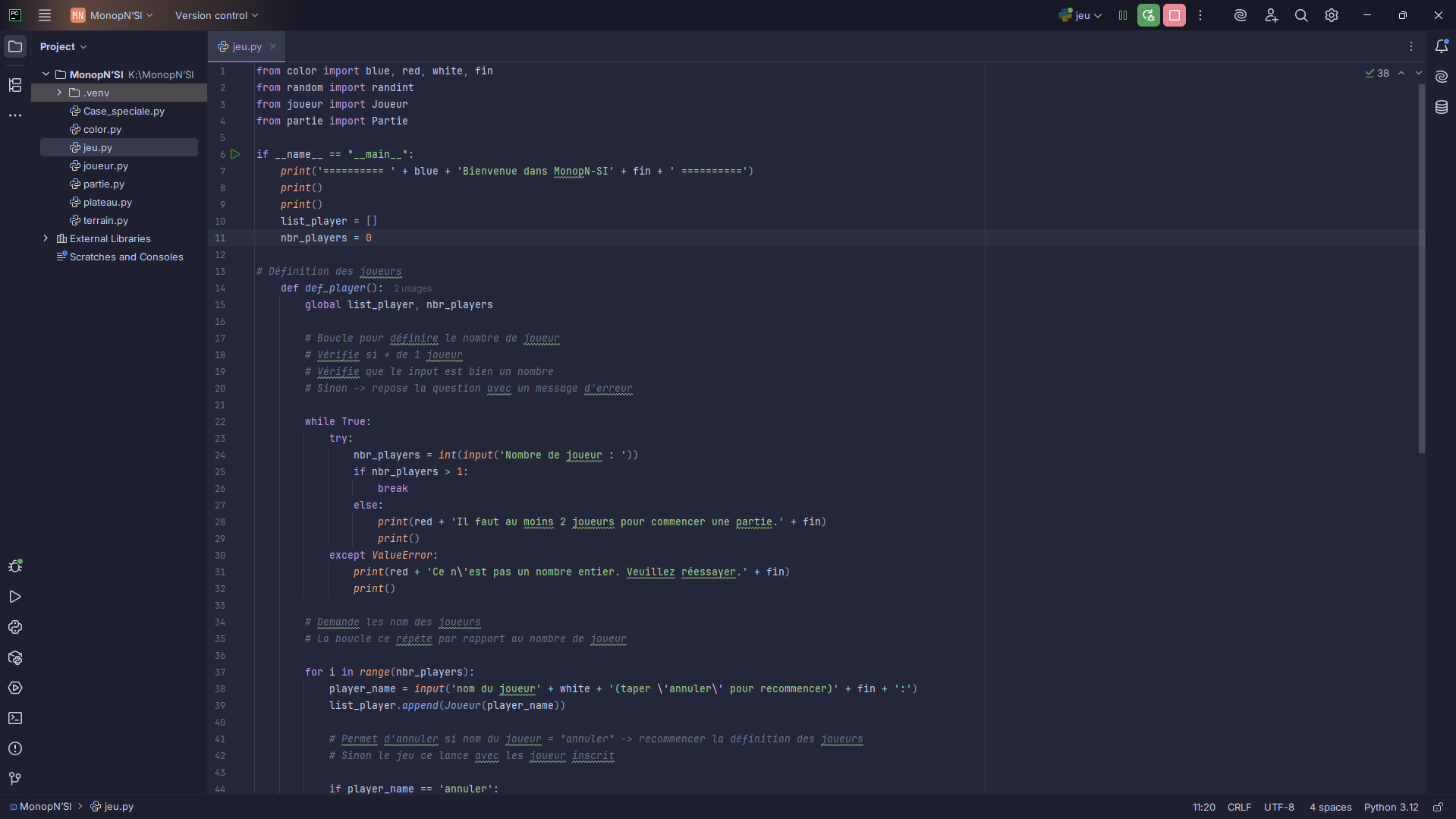Open the Version control menu
This screenshot has height=819, width=1456.
click(x=216, y=15)
